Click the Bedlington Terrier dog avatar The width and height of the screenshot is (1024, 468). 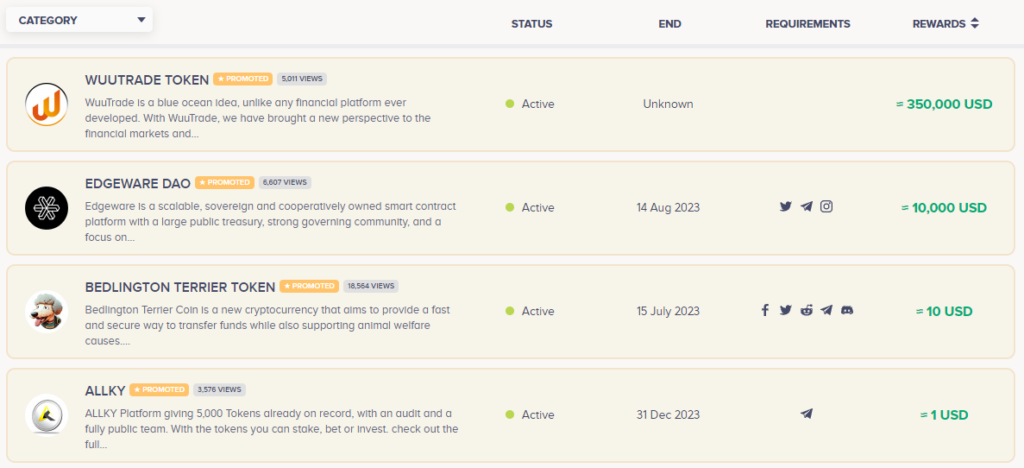(x=46, y=311)
